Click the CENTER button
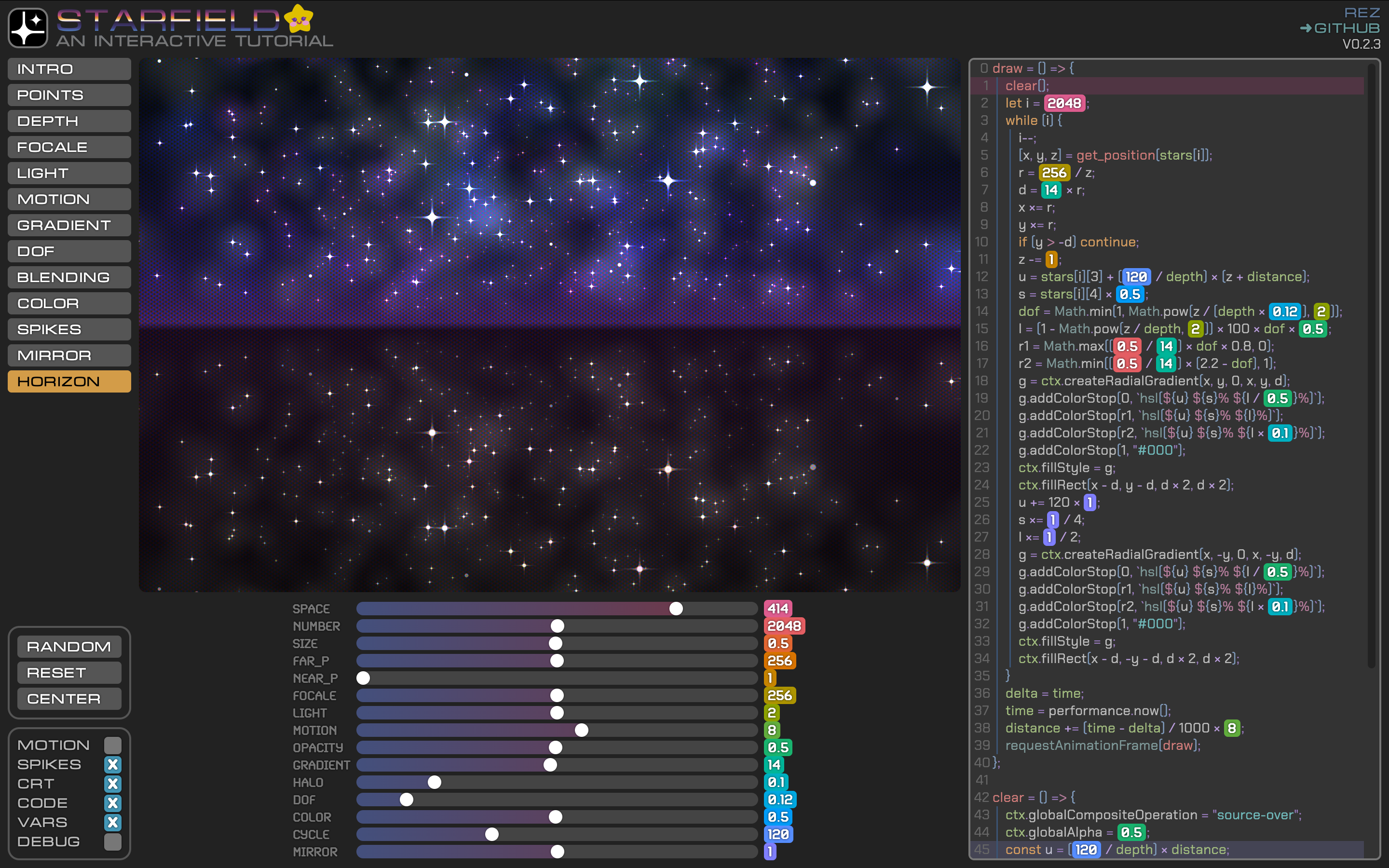The width and height of the screenshot is (1389, 868). (69, 699)
